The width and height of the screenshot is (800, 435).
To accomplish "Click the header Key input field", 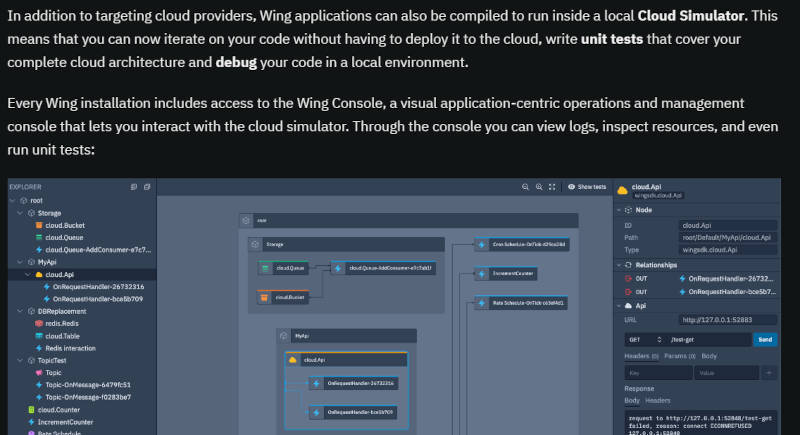I will coord(658,373).
